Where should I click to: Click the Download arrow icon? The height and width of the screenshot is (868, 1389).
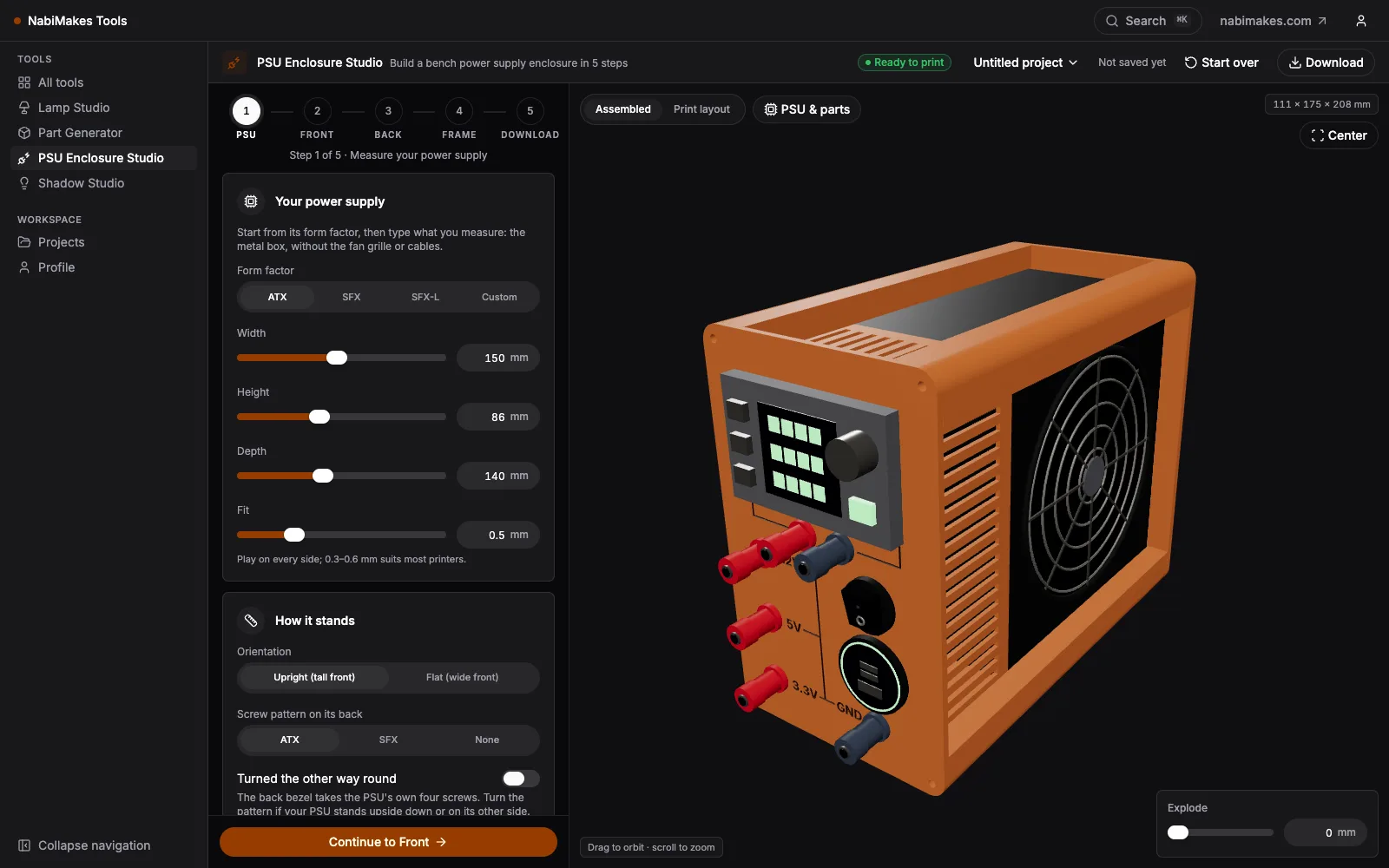coord(1294,62)
